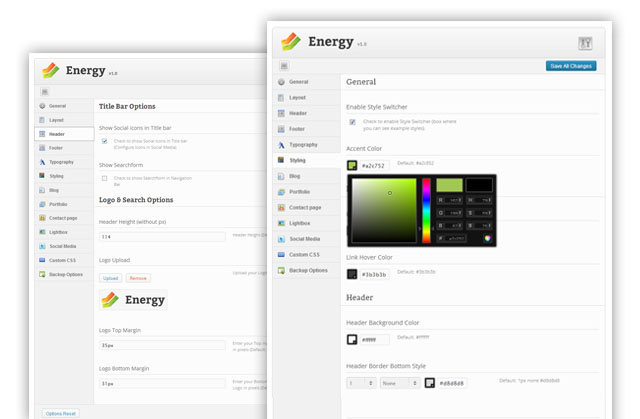Click the Save All Changes button

571,66
